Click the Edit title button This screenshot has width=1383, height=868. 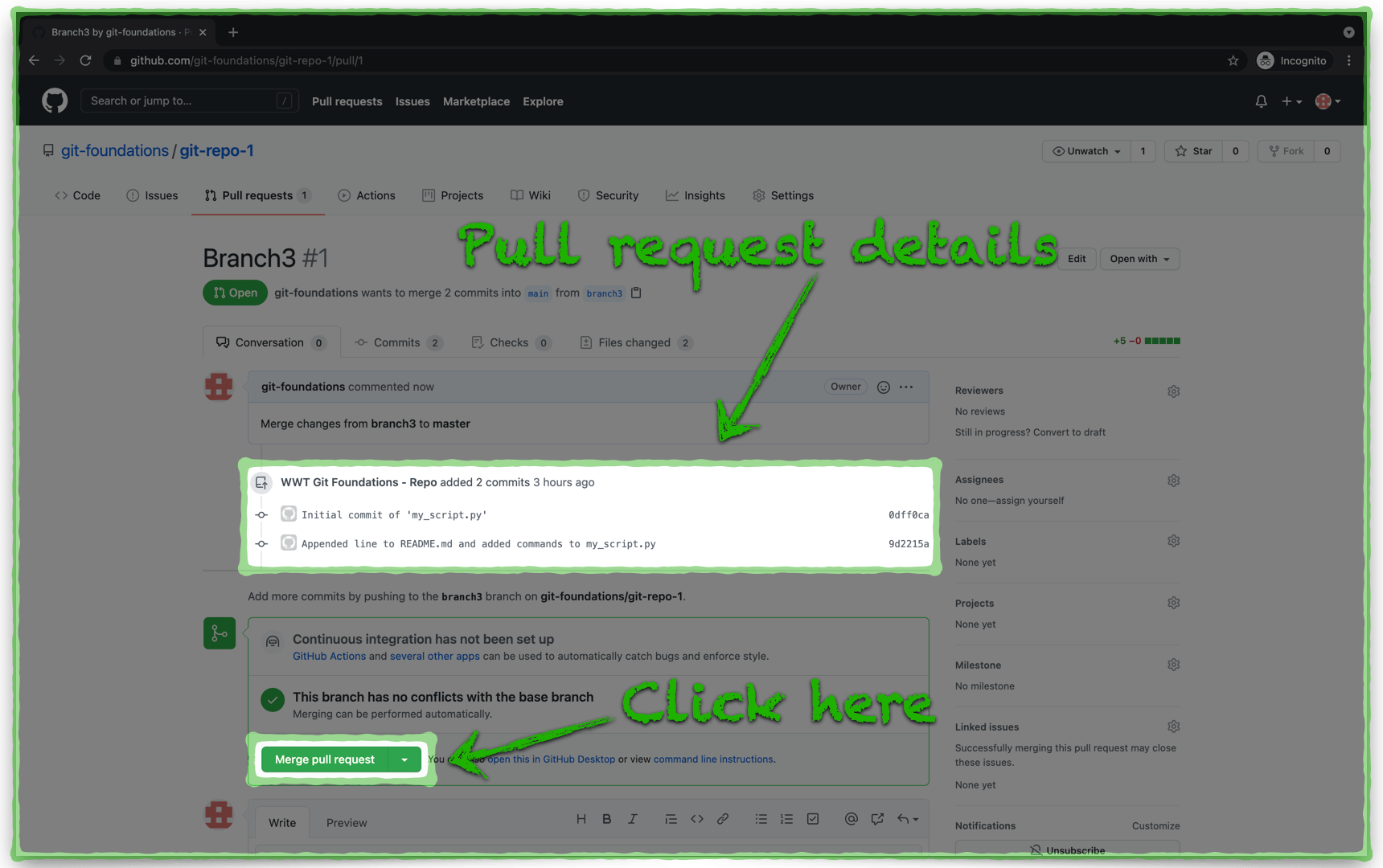(1077, 259)
